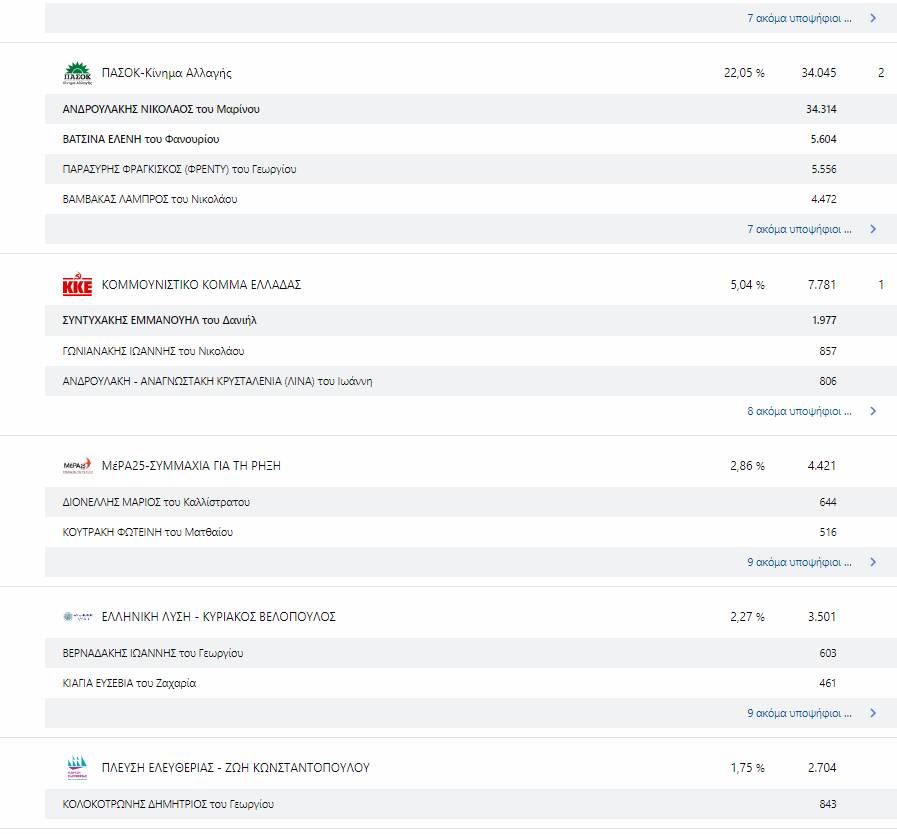
Task: Expand 7 more candidates under ΠΑΣΟΚ
Action: click(799, 229)
